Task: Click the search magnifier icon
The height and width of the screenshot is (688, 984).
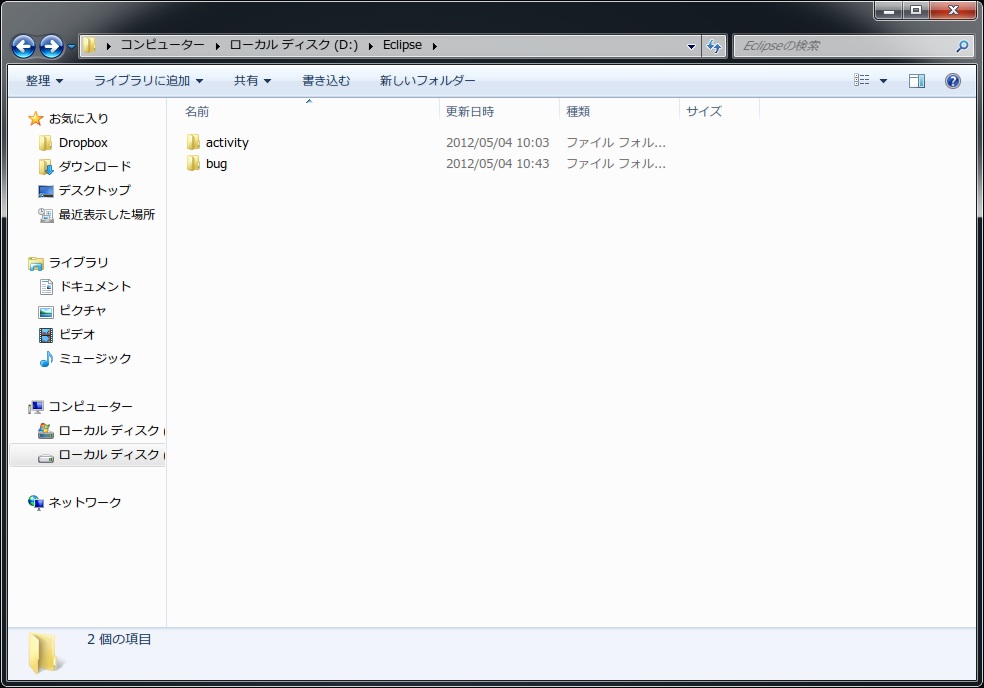Action: [962, 46]
